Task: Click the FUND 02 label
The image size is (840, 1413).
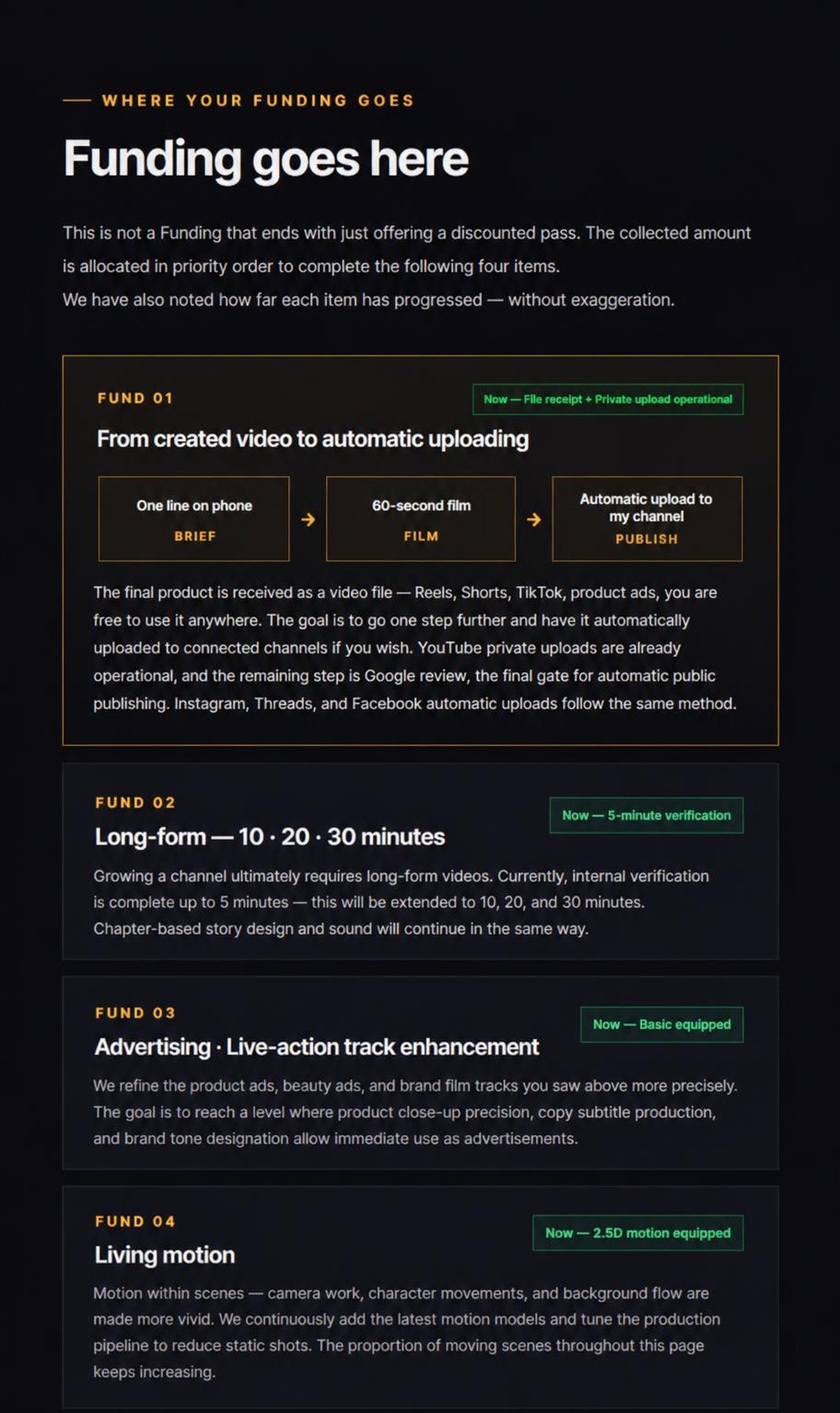Action: coord(135,802)
